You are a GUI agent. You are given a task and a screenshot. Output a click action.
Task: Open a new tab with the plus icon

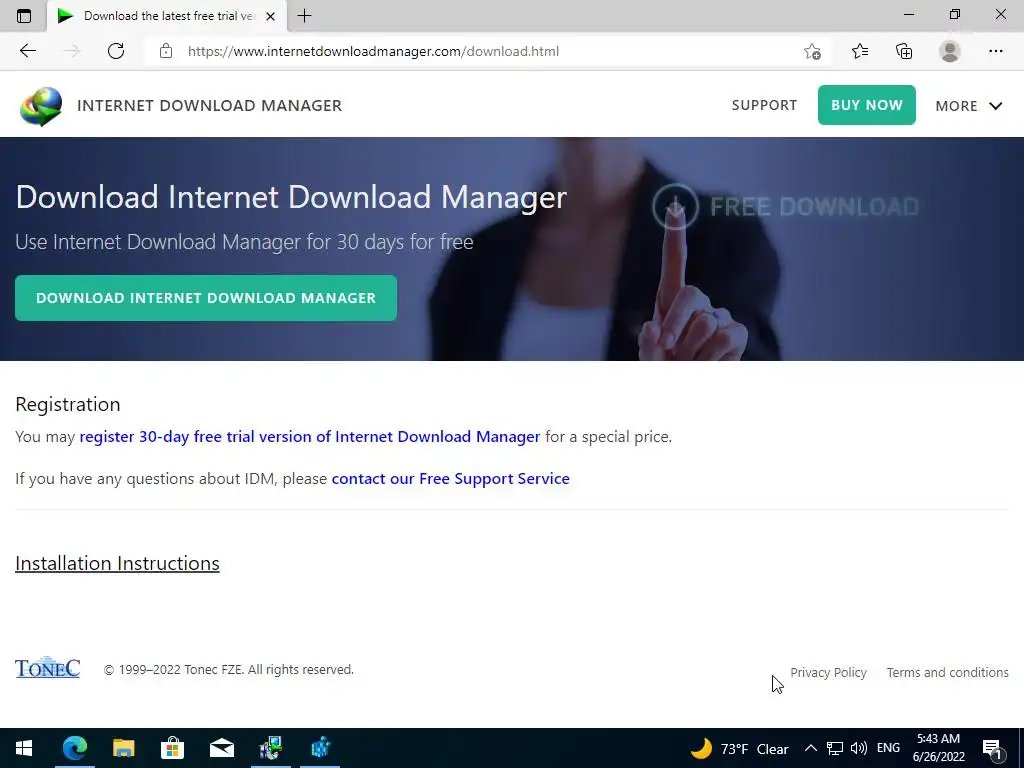point(304,16)
